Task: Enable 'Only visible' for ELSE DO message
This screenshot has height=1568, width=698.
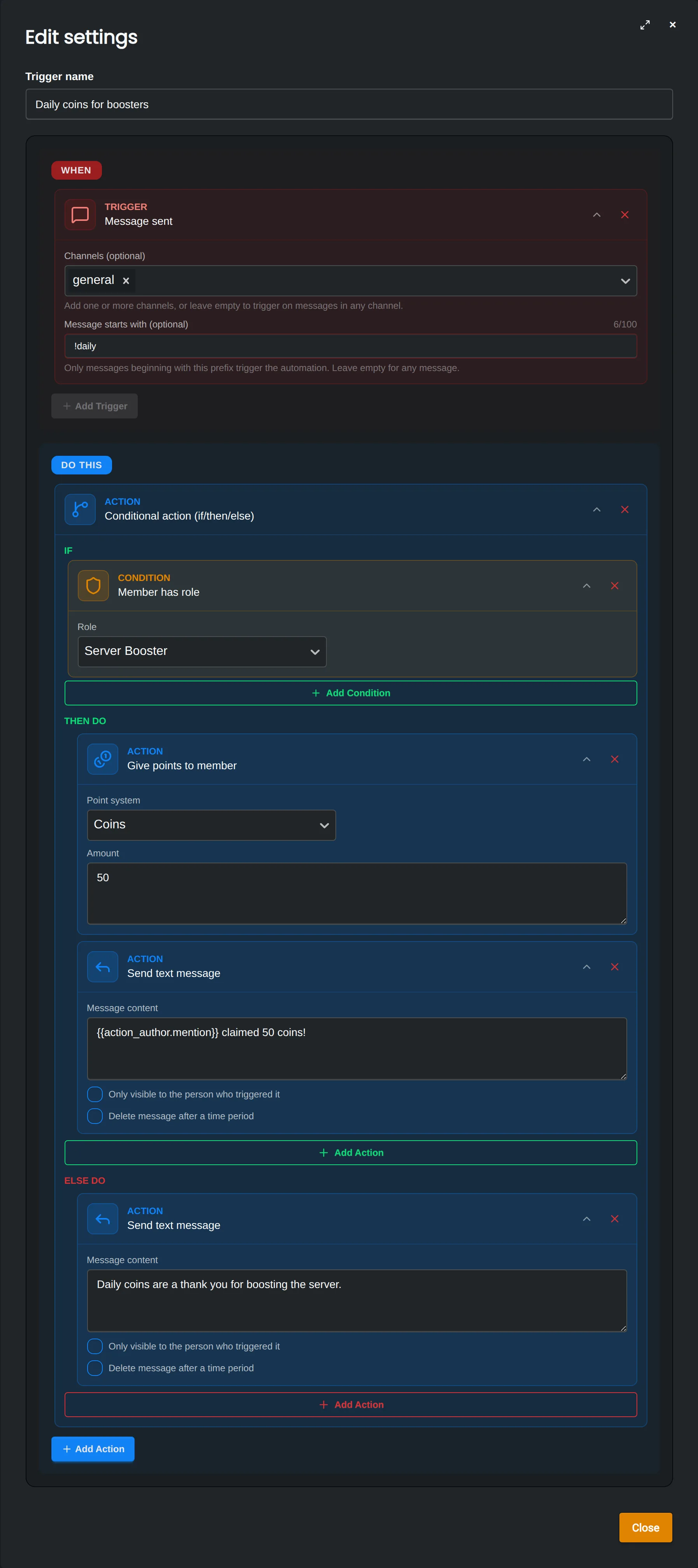Action: [95, 1346]
